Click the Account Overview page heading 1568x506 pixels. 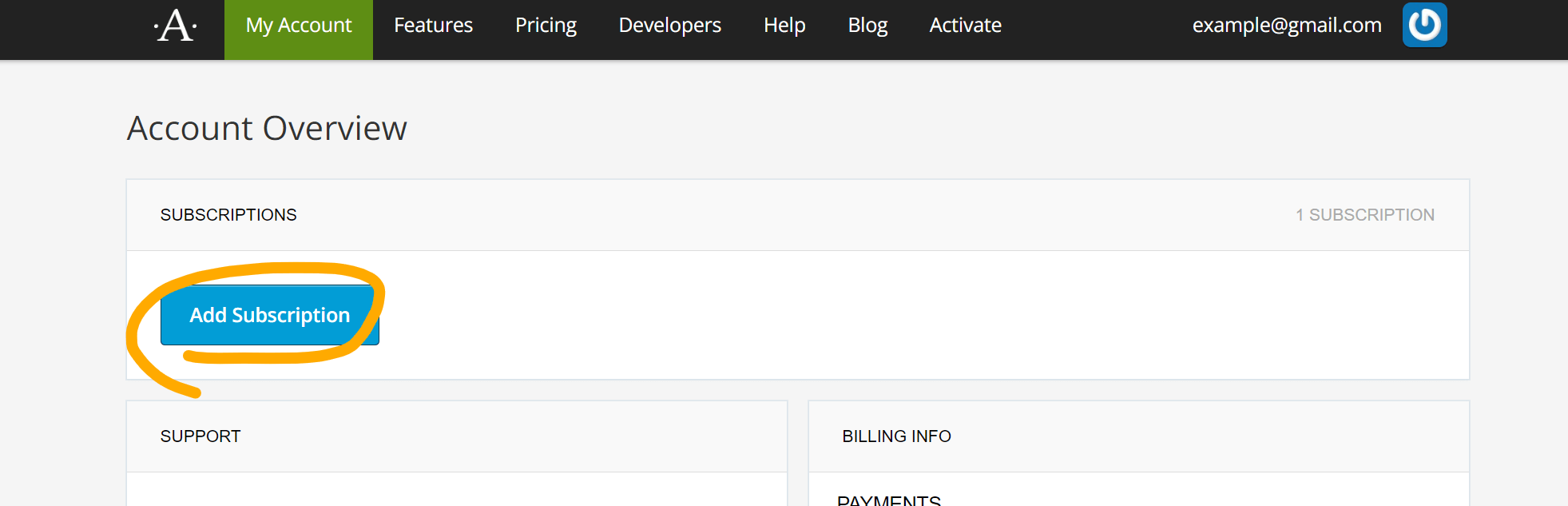coord(267,129)
